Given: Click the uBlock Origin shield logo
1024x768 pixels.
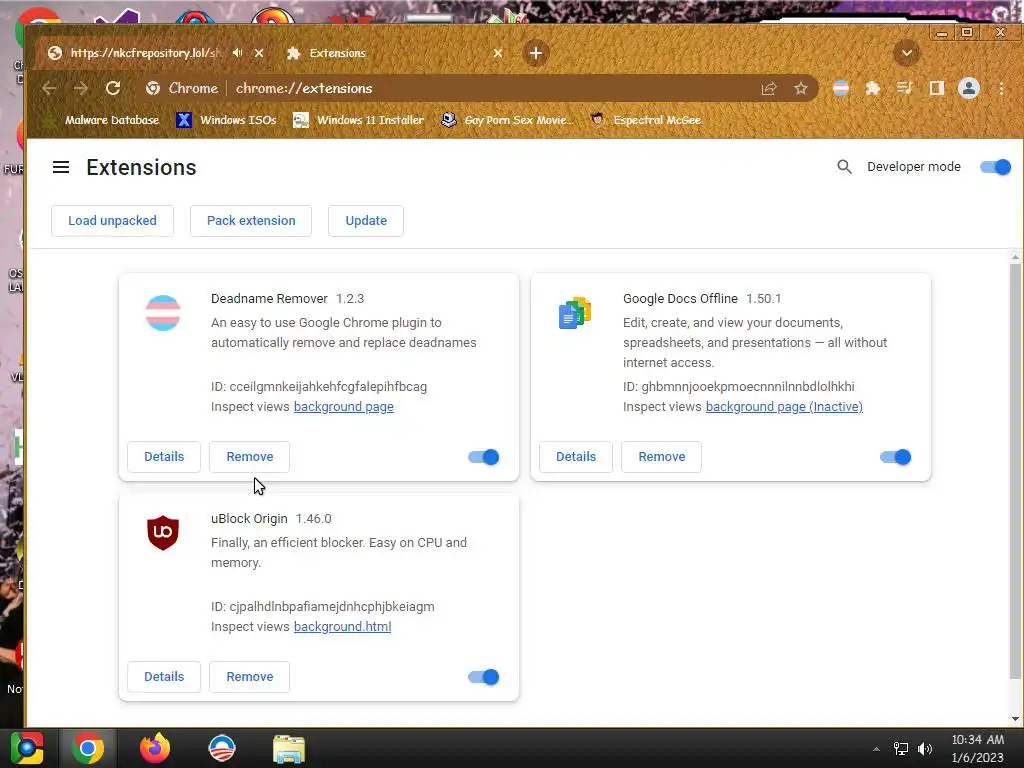Looking at the screenshot, I should tap(163, 533).
